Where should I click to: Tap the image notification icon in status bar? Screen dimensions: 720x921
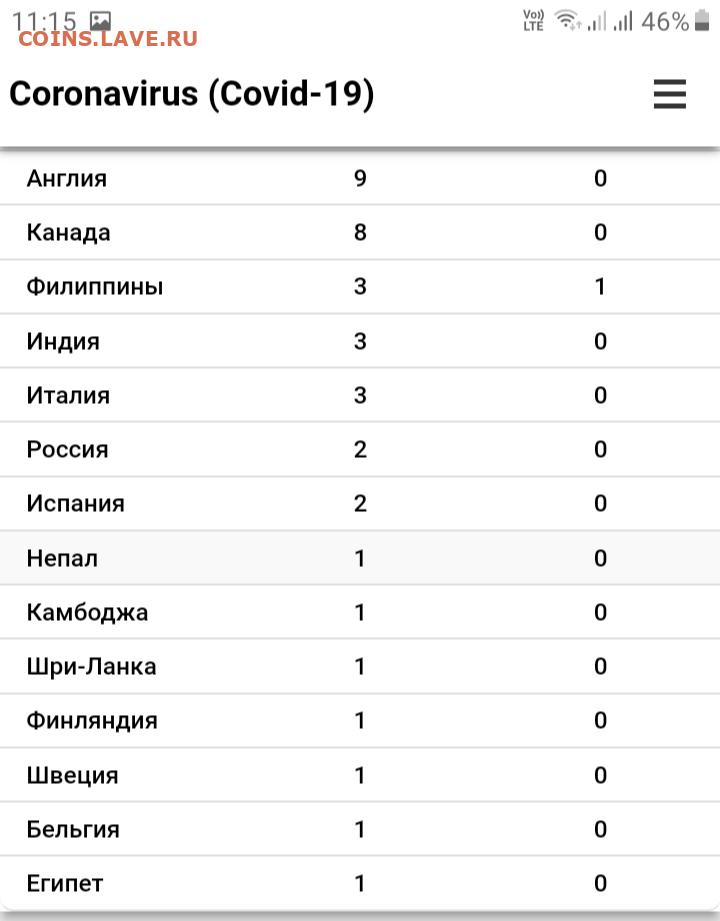pos(100,21)
